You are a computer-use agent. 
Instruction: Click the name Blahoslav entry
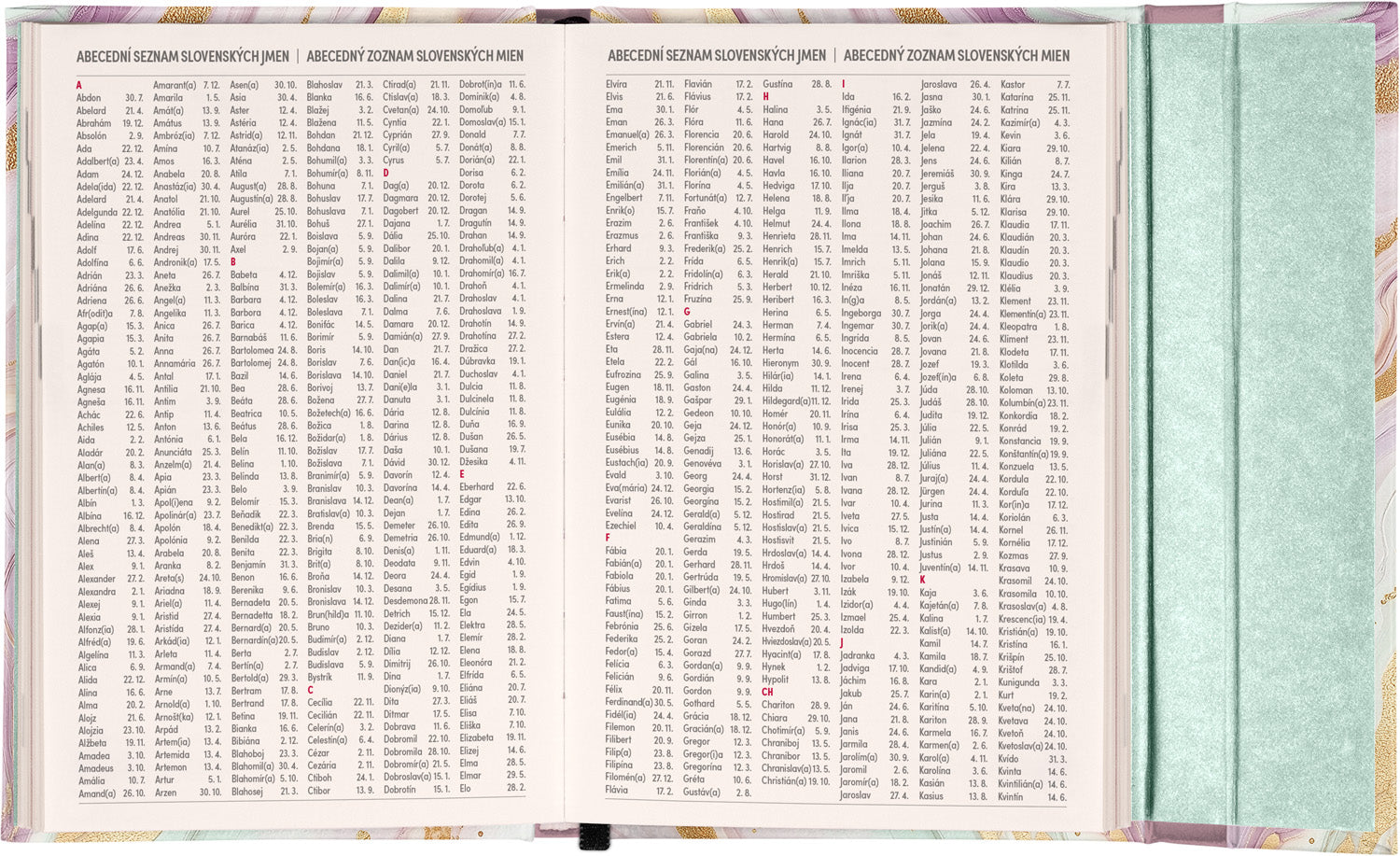(x=325, y=85)
